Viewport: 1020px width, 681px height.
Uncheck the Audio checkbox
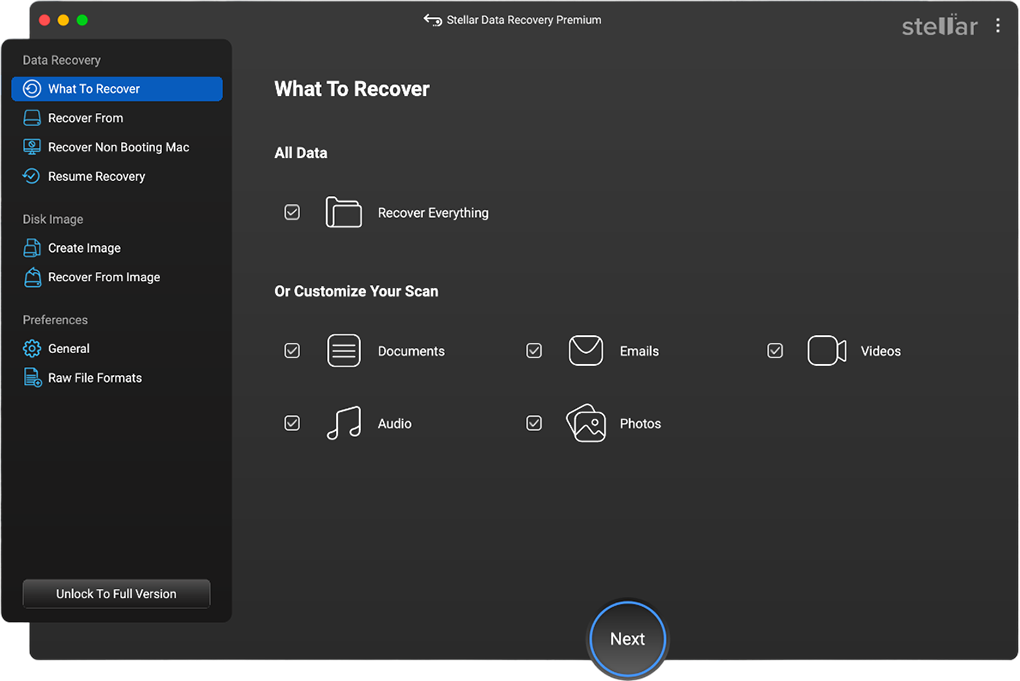pyautogui.click(x=292, y=423)
